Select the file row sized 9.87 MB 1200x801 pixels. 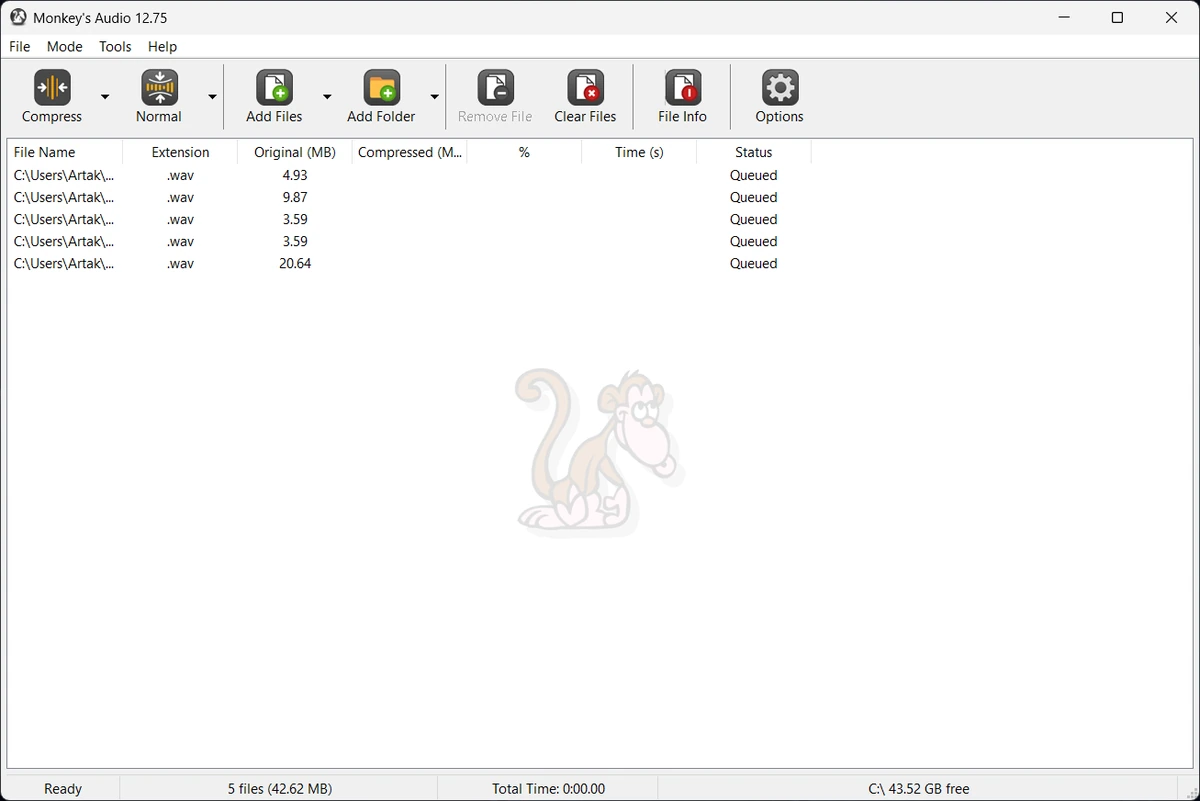coord(409,197)
